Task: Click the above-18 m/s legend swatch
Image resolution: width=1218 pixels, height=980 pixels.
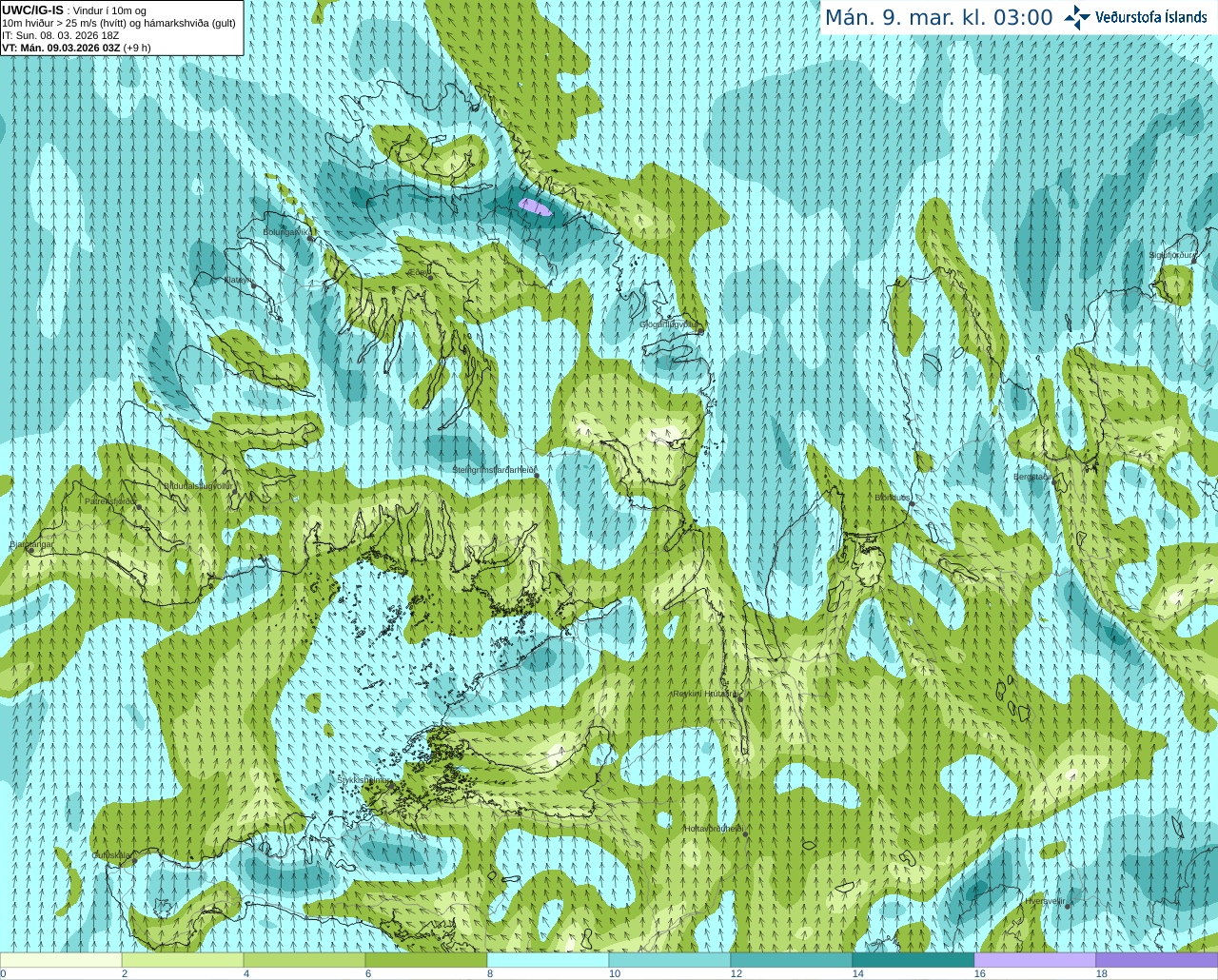Action: (1157, 960)
